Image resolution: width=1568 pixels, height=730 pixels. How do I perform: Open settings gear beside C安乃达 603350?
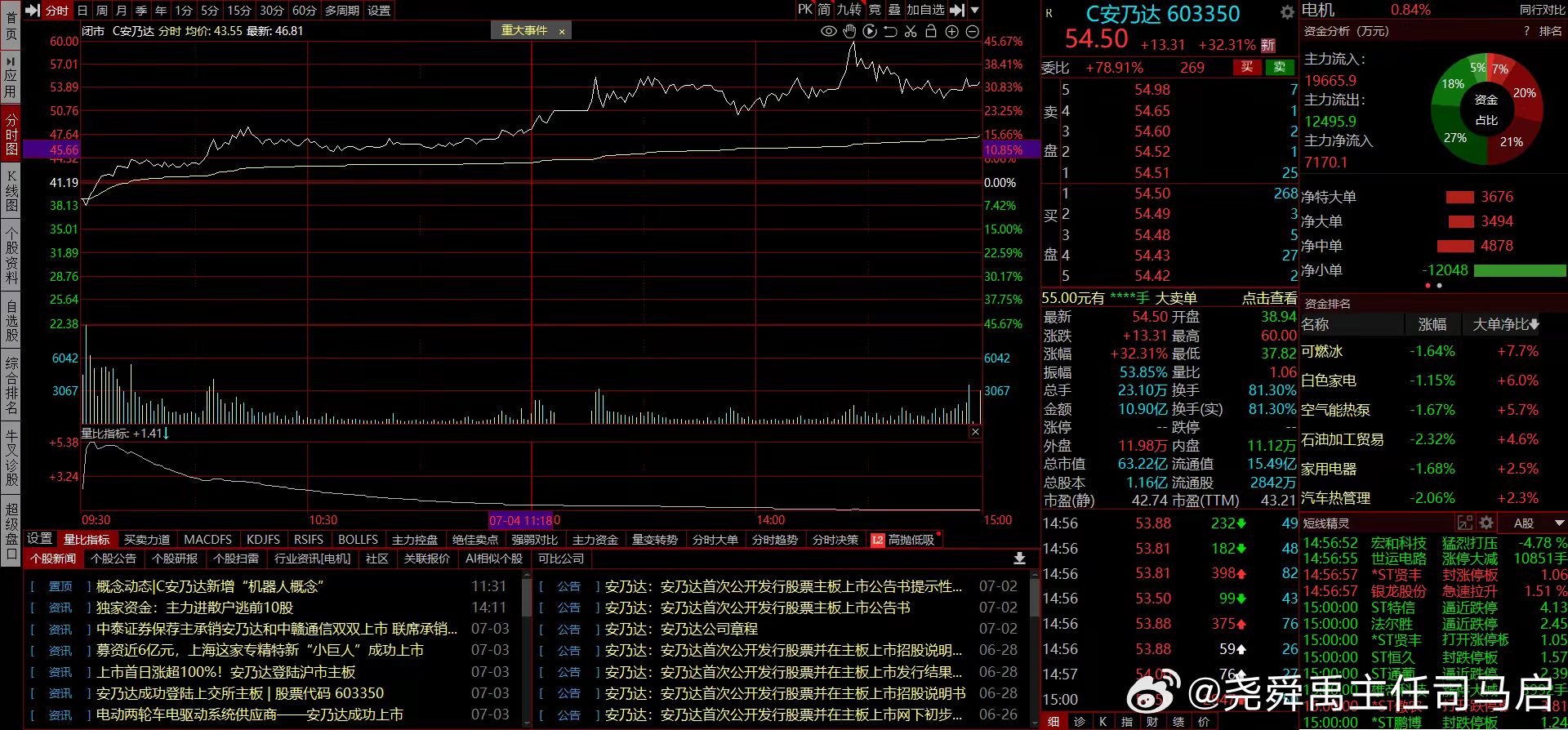pos(1287,12)
